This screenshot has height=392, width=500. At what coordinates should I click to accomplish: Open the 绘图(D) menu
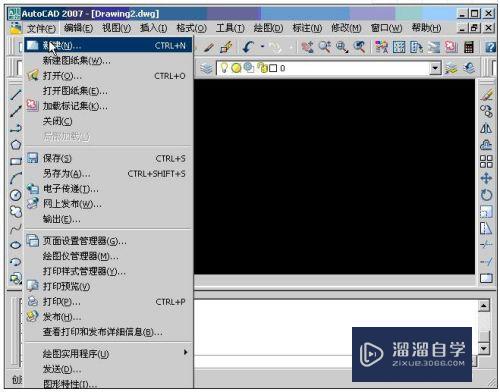coord(268,28)
